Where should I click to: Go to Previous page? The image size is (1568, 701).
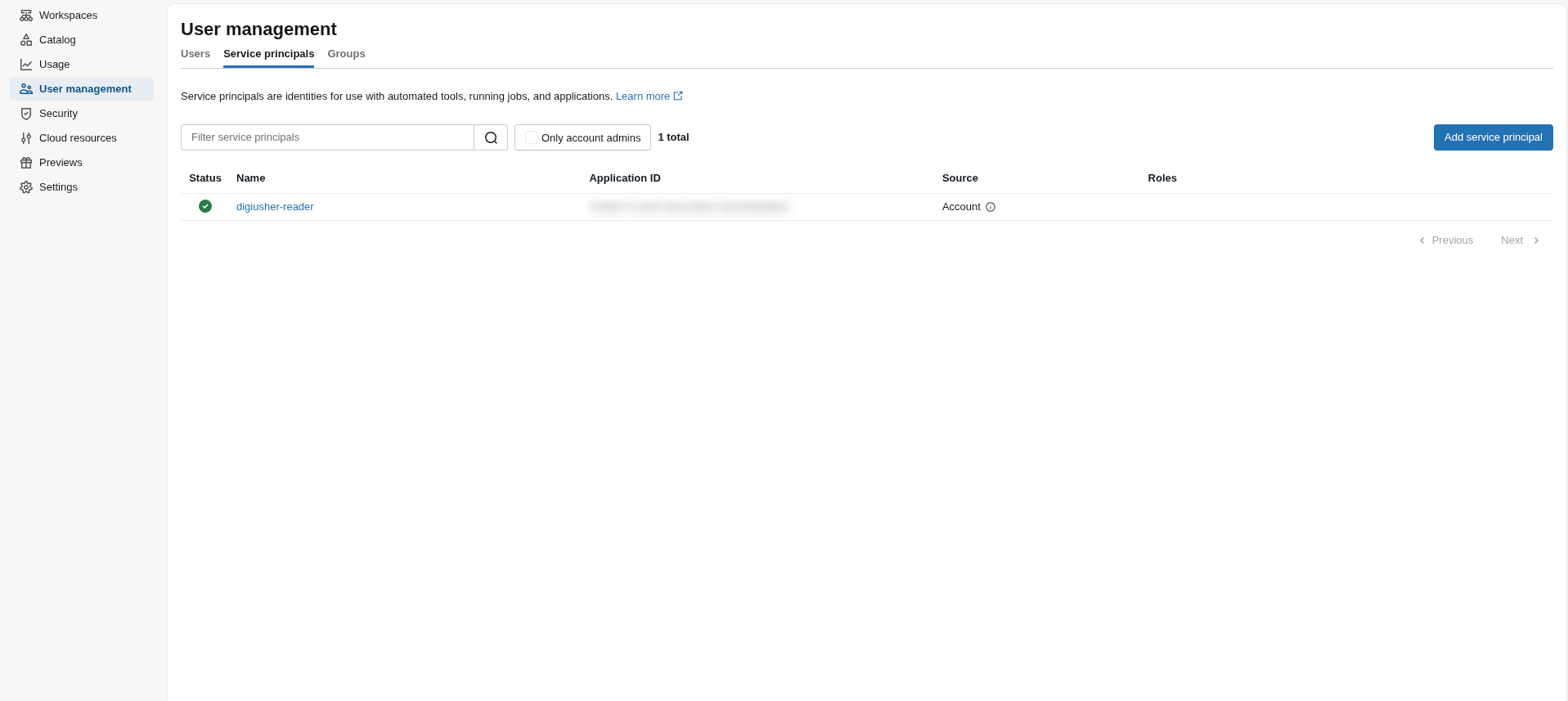1445,240
